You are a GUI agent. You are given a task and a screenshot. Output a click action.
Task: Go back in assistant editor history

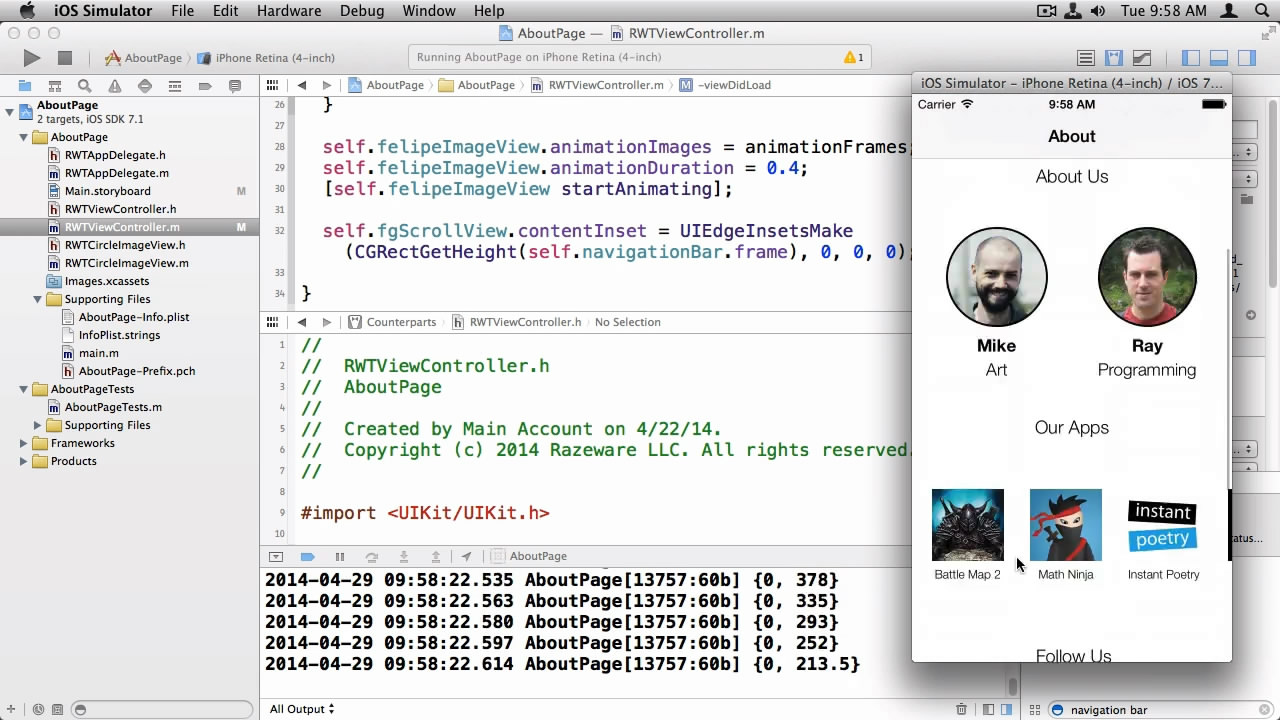302,322
